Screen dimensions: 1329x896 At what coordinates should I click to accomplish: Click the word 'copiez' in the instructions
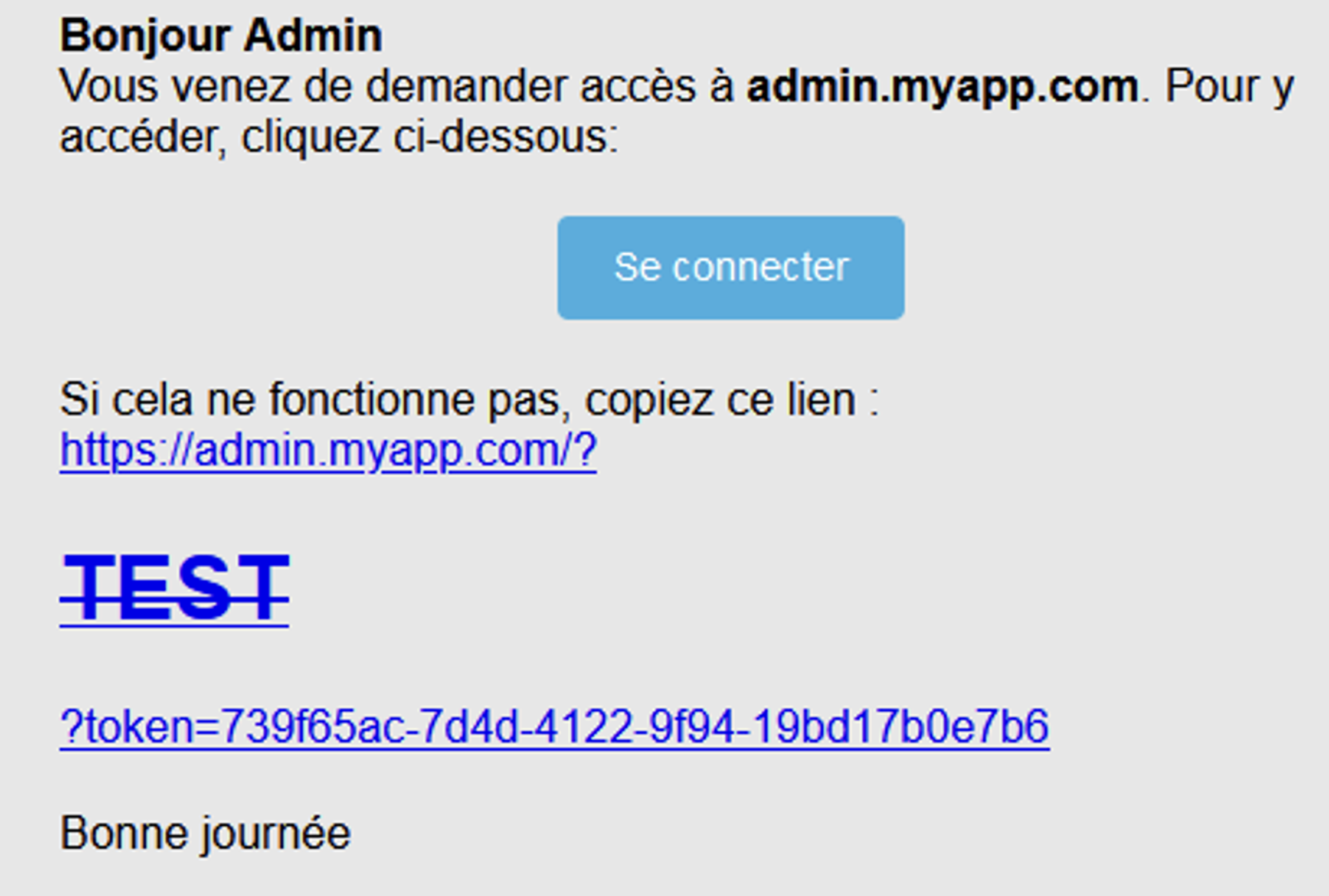point(649,400)
